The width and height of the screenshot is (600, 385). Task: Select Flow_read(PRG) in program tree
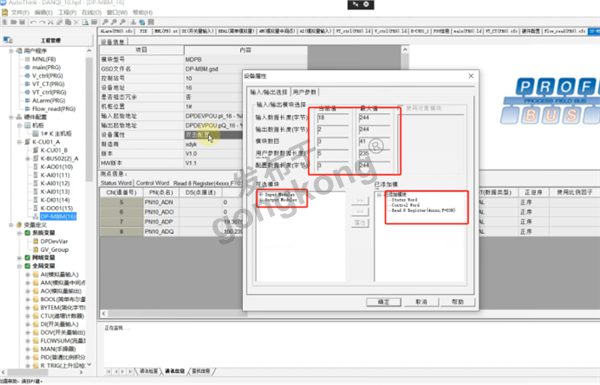[x=54, y=109]
